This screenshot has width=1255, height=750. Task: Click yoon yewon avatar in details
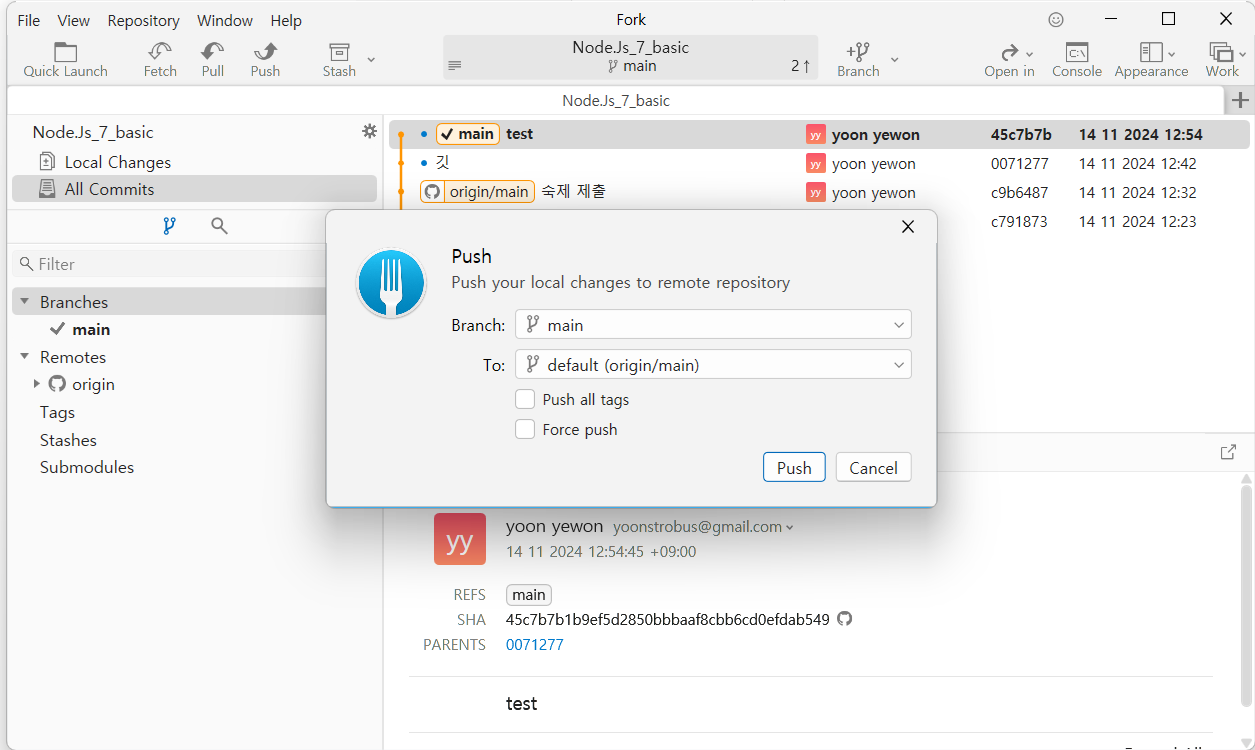tap(460, 539)
